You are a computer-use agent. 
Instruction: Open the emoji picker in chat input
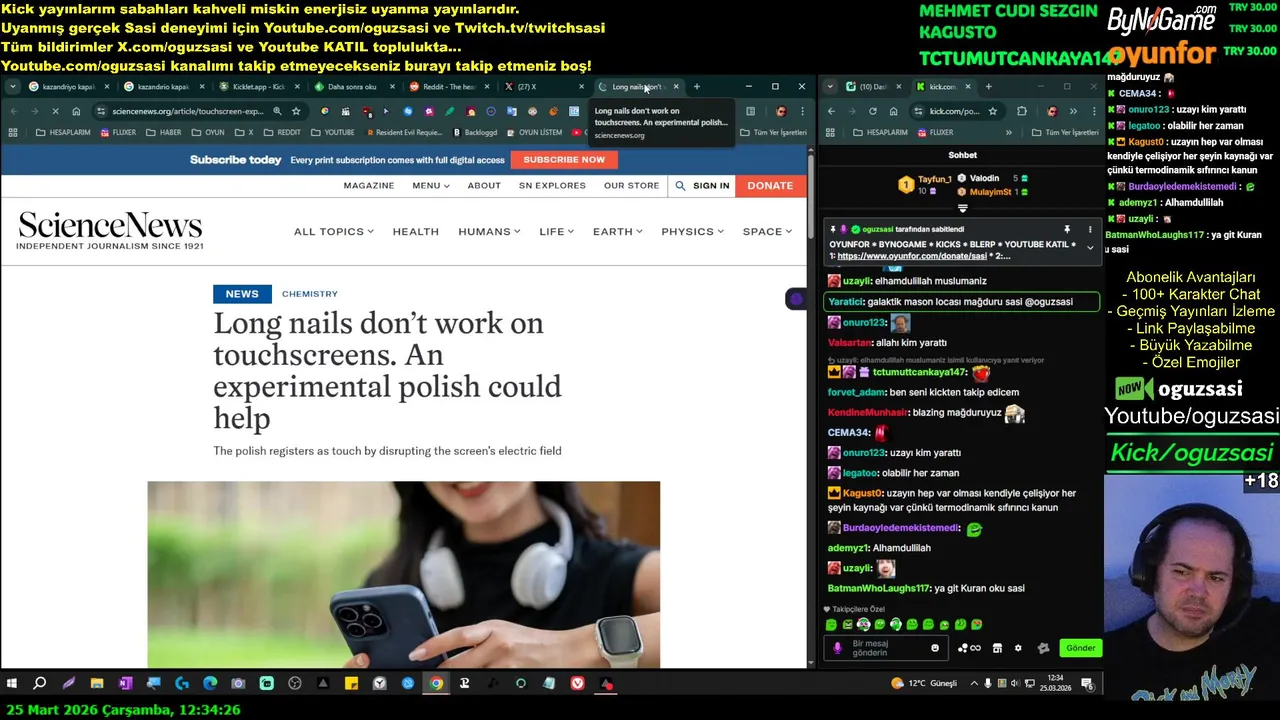coord(935,648)
